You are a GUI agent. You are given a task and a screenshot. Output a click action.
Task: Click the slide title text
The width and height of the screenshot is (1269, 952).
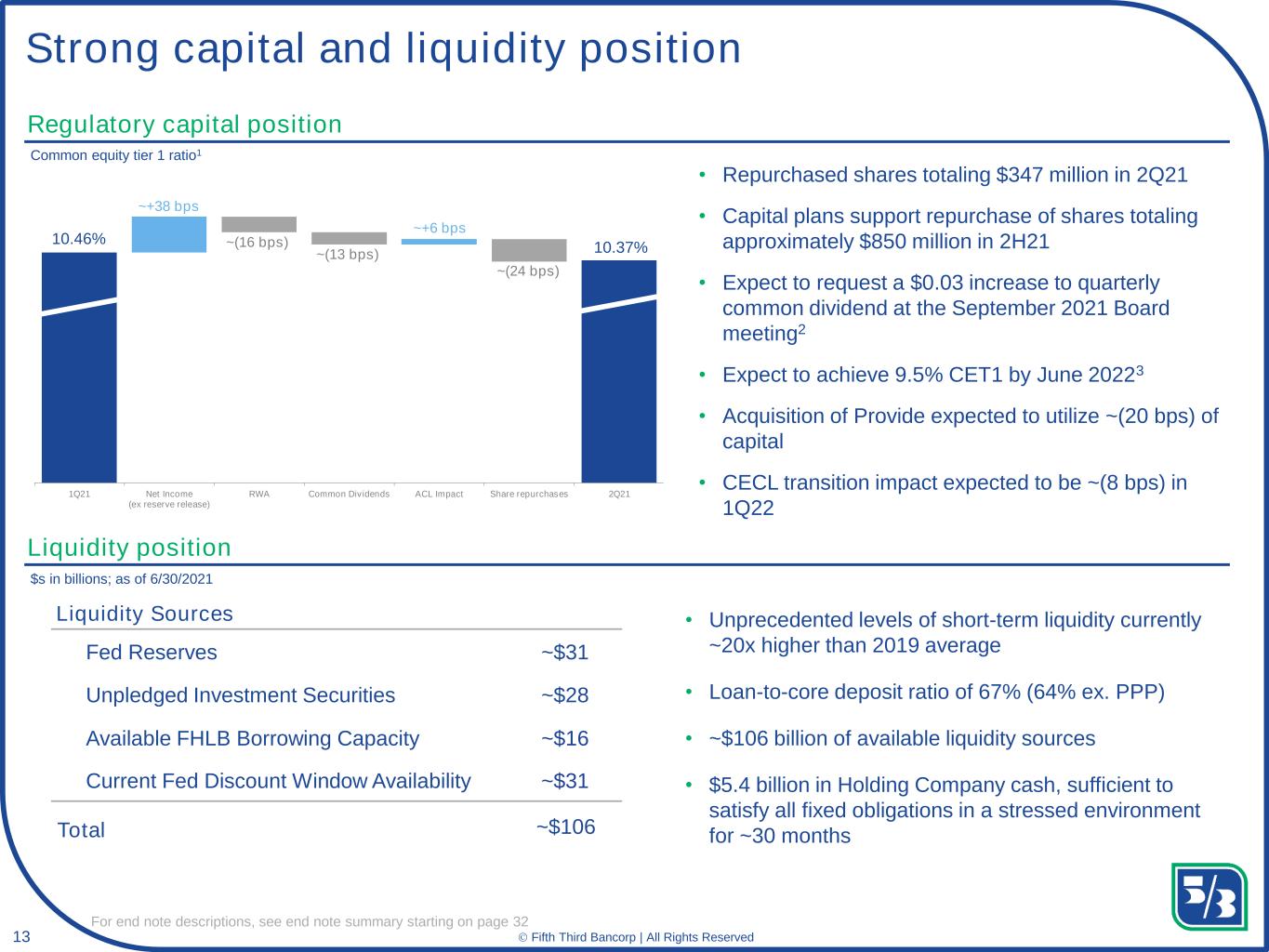383,48
